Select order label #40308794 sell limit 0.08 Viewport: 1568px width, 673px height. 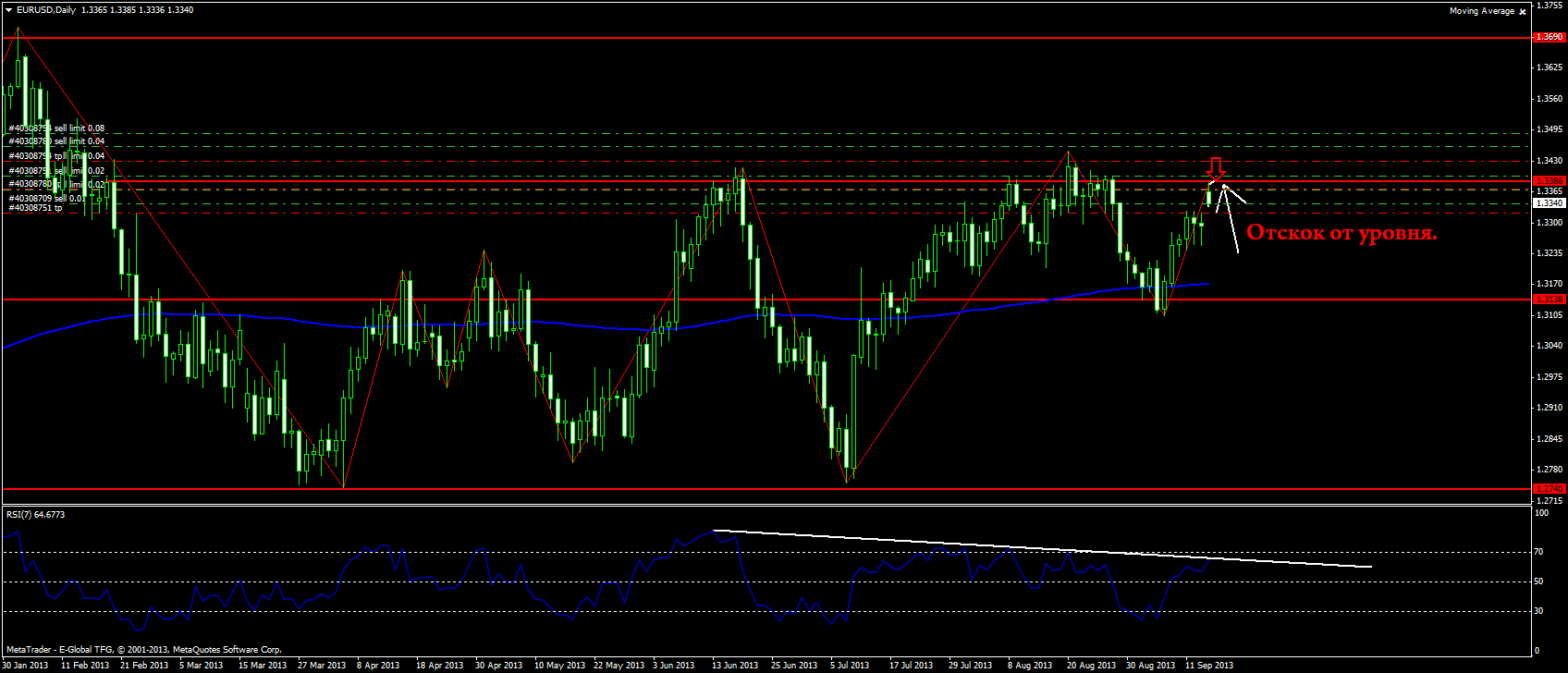tap(56, 128)
